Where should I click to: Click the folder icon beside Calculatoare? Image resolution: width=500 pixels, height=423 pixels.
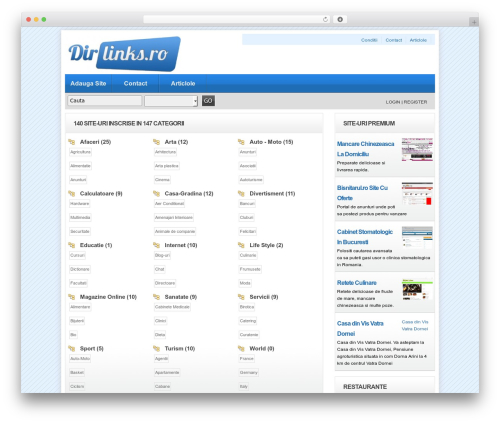[72, 194]
